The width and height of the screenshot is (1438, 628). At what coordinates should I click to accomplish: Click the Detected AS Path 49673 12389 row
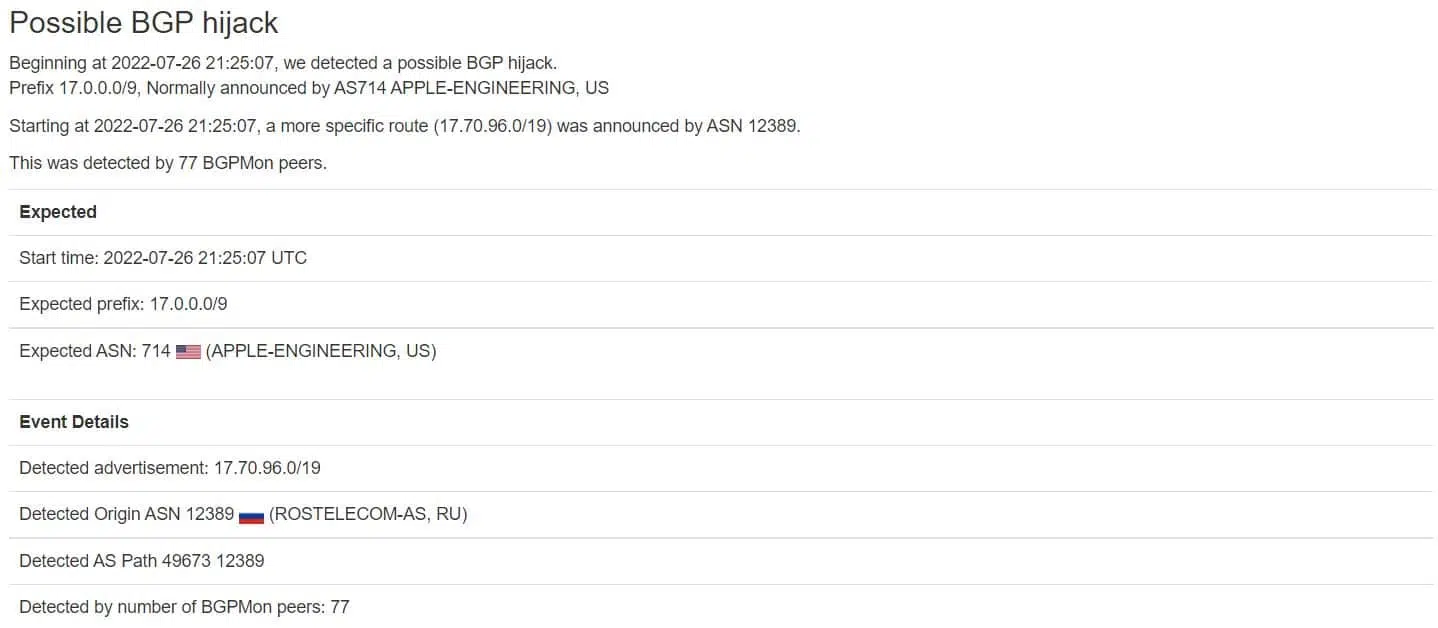click(x=721, y=561)
